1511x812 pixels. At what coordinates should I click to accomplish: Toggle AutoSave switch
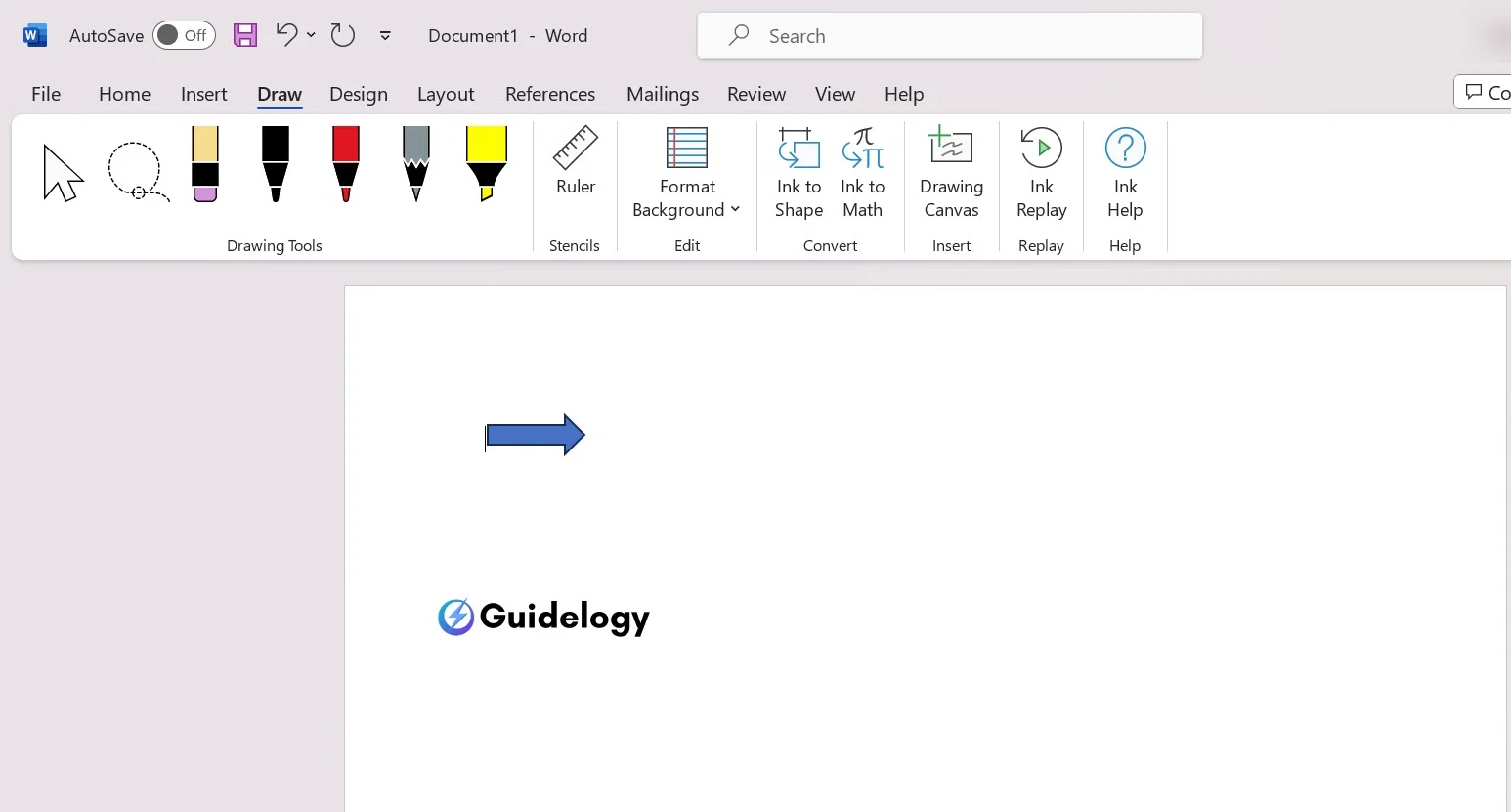pos(184,35)
